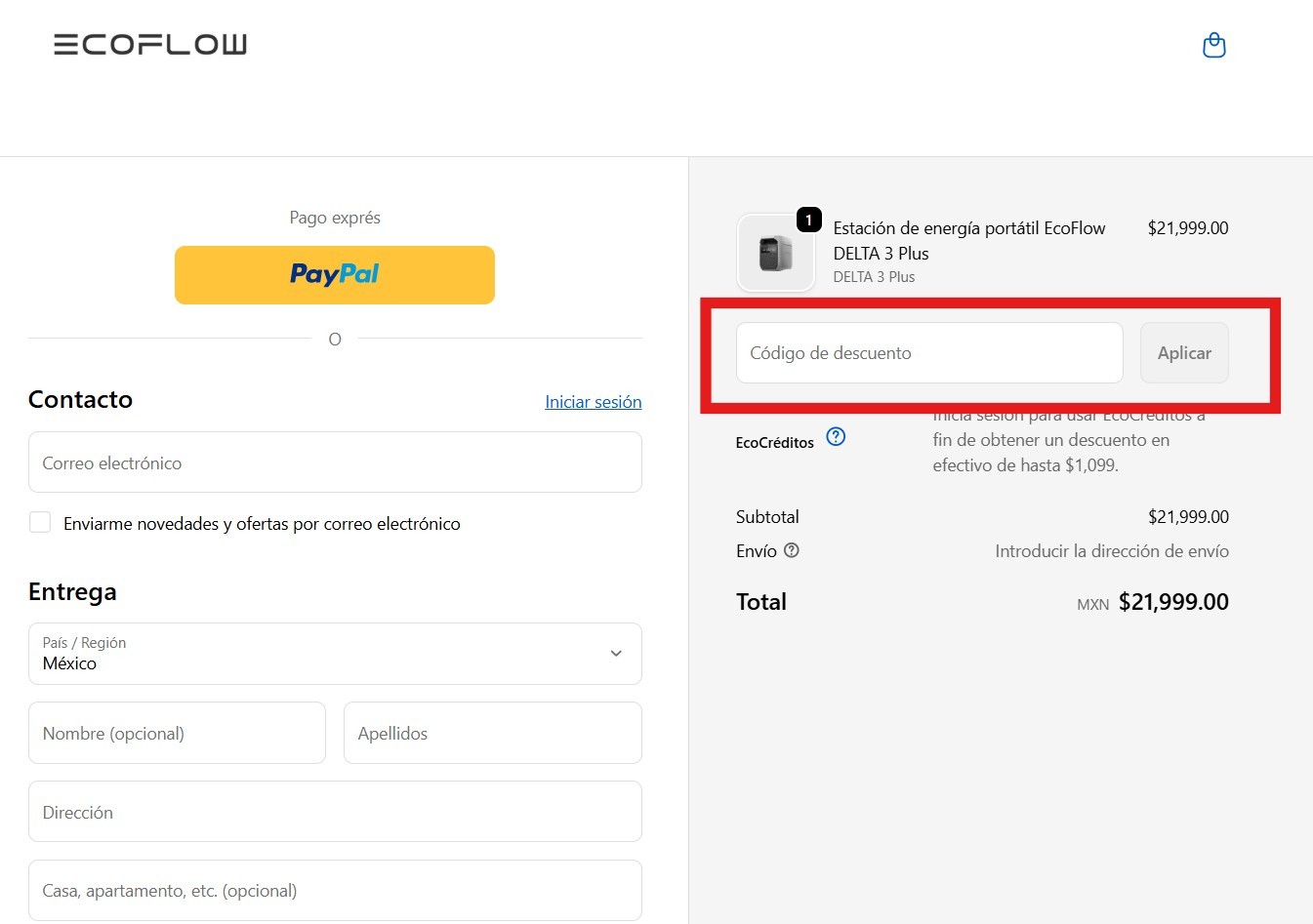The image size is (1313, 924).
Task: Click the product quantity badge
Action: coord(808,221)
